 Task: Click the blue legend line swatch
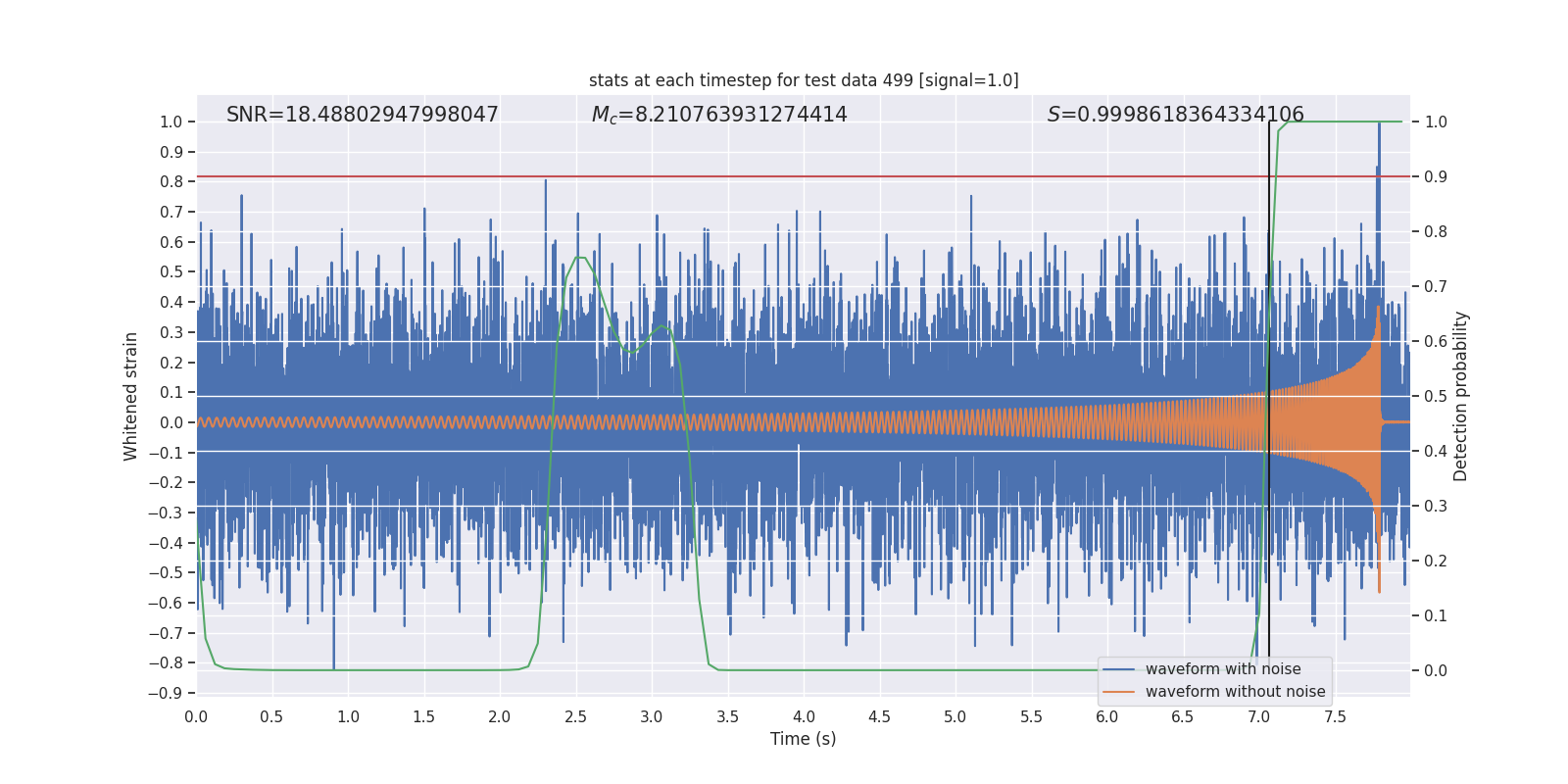point(1119,669)
